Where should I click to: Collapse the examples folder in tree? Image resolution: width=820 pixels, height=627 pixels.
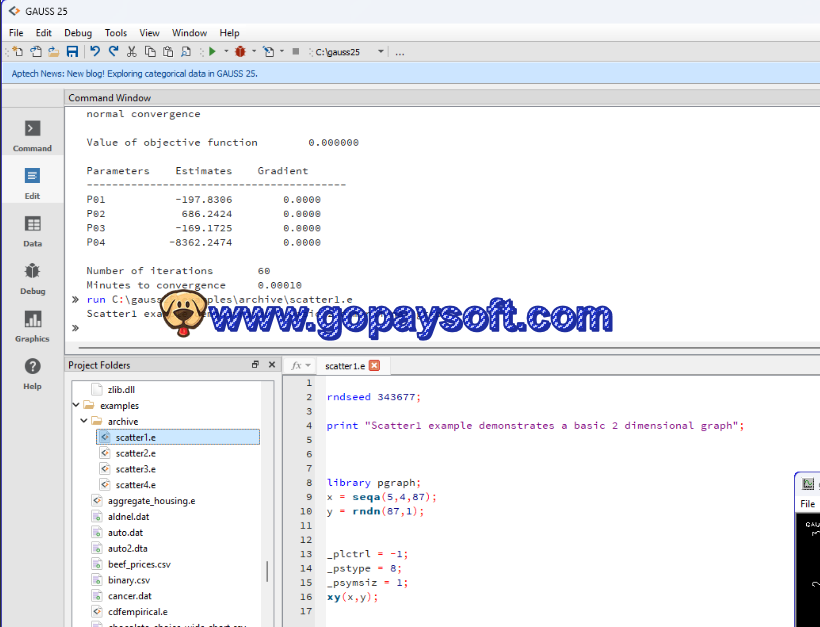pos(76,406)
